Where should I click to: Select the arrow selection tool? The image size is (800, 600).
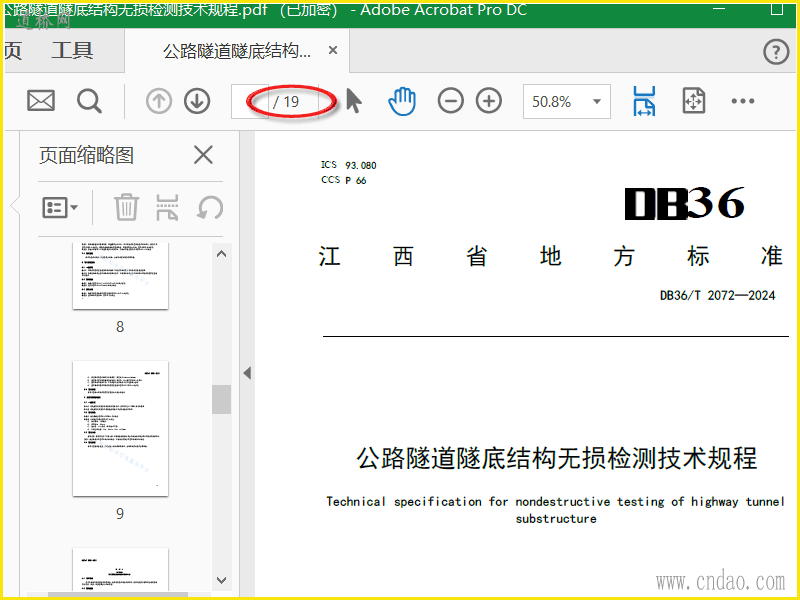point(354,101)
